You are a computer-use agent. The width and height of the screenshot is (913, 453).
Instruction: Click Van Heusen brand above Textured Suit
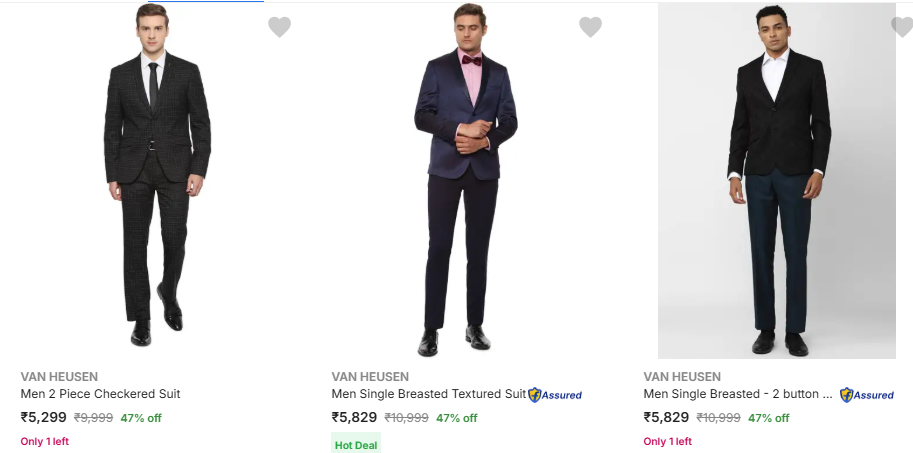point(370,377)
